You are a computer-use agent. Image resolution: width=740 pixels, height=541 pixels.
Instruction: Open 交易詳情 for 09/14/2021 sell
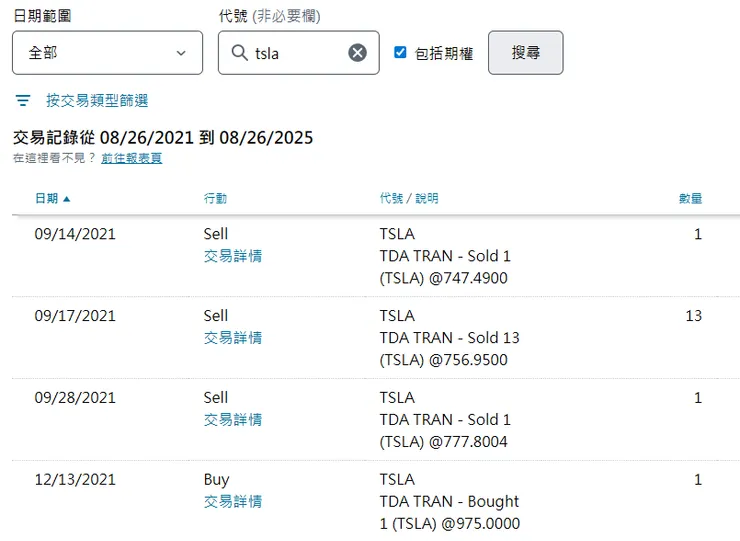pyautogui.click(x=233, y=256)
